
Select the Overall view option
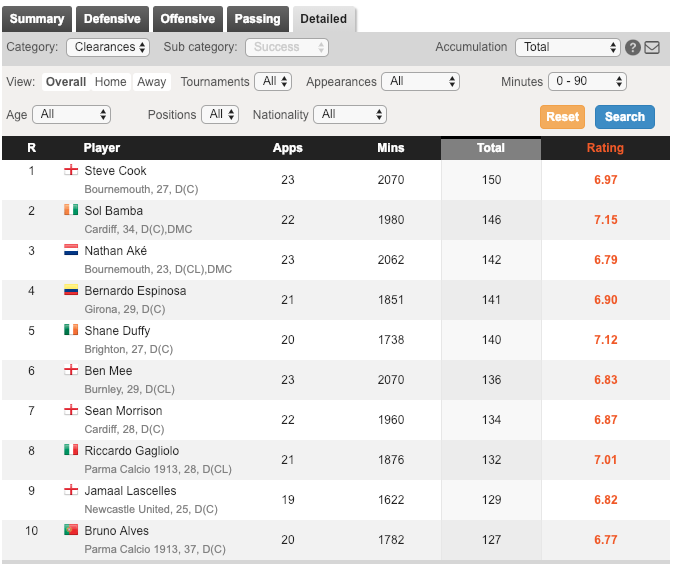(66, 82)
